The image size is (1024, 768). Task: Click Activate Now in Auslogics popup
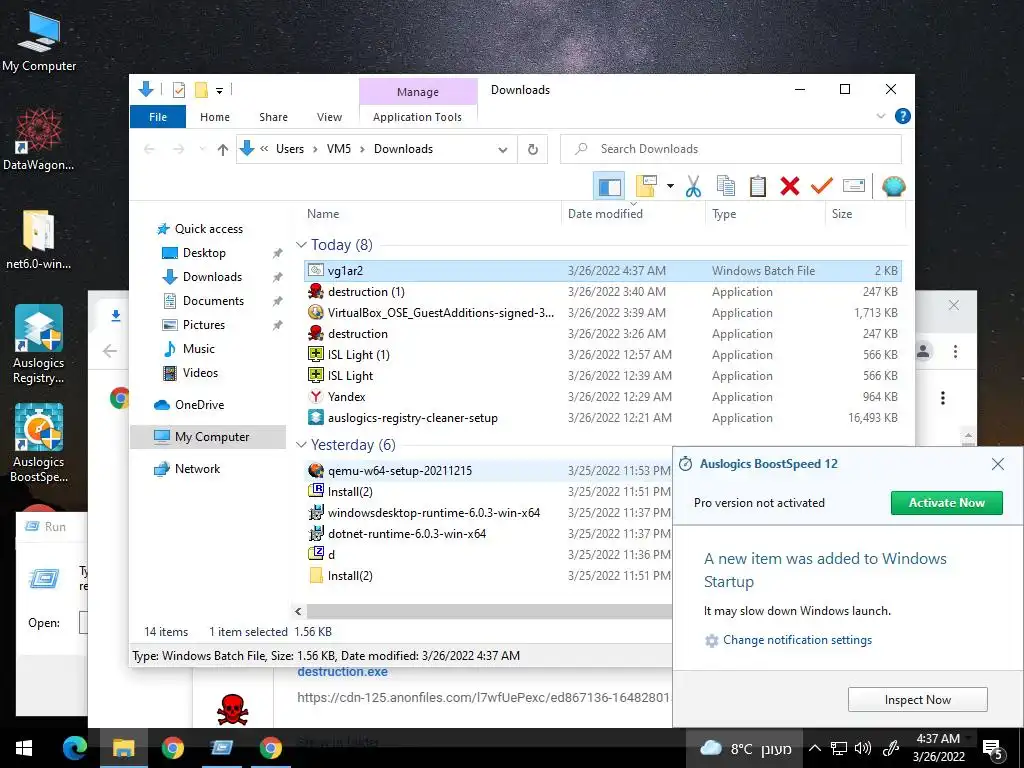pos(946,503)
